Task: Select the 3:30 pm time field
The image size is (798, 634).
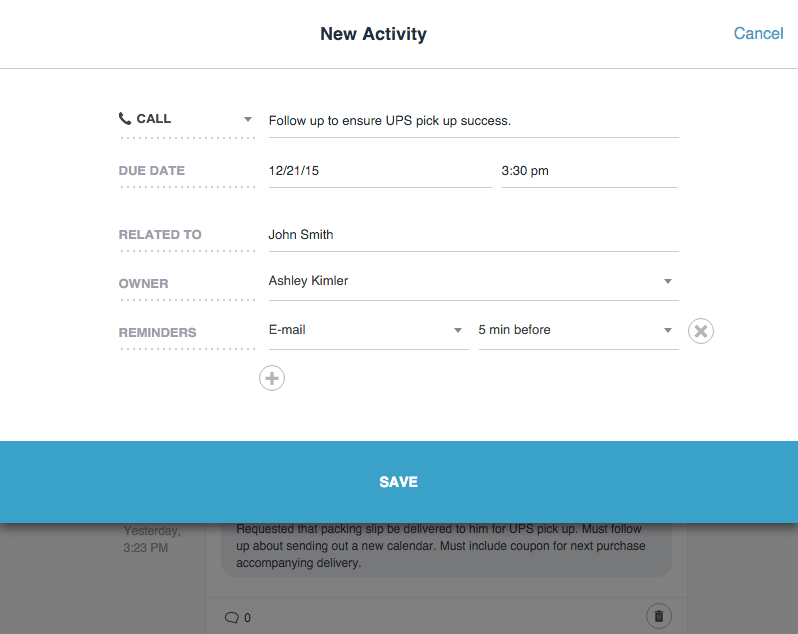Action: coord(590,171)
